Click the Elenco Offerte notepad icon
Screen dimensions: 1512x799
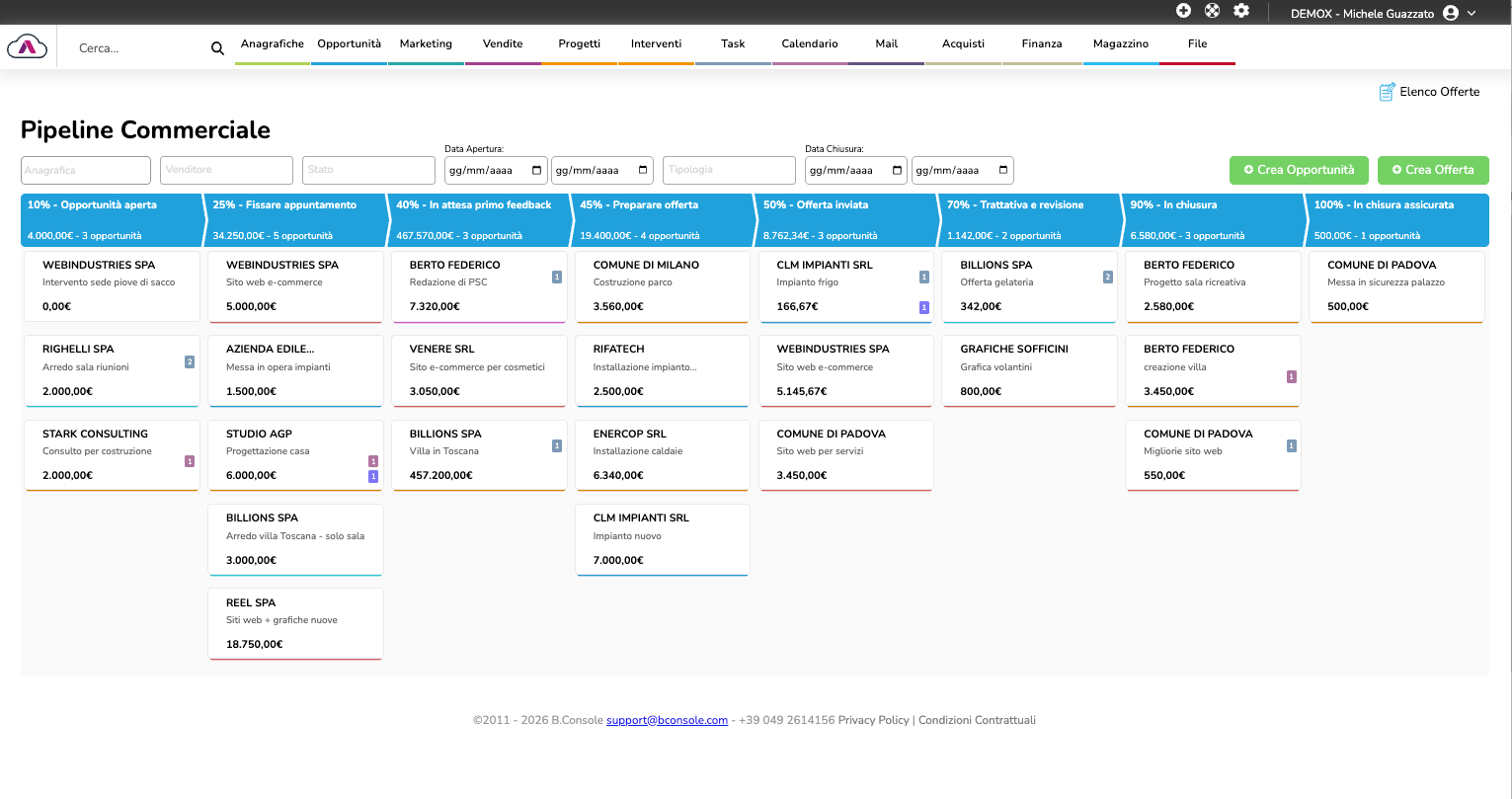pyautogui.click(x=1387, y=92)
